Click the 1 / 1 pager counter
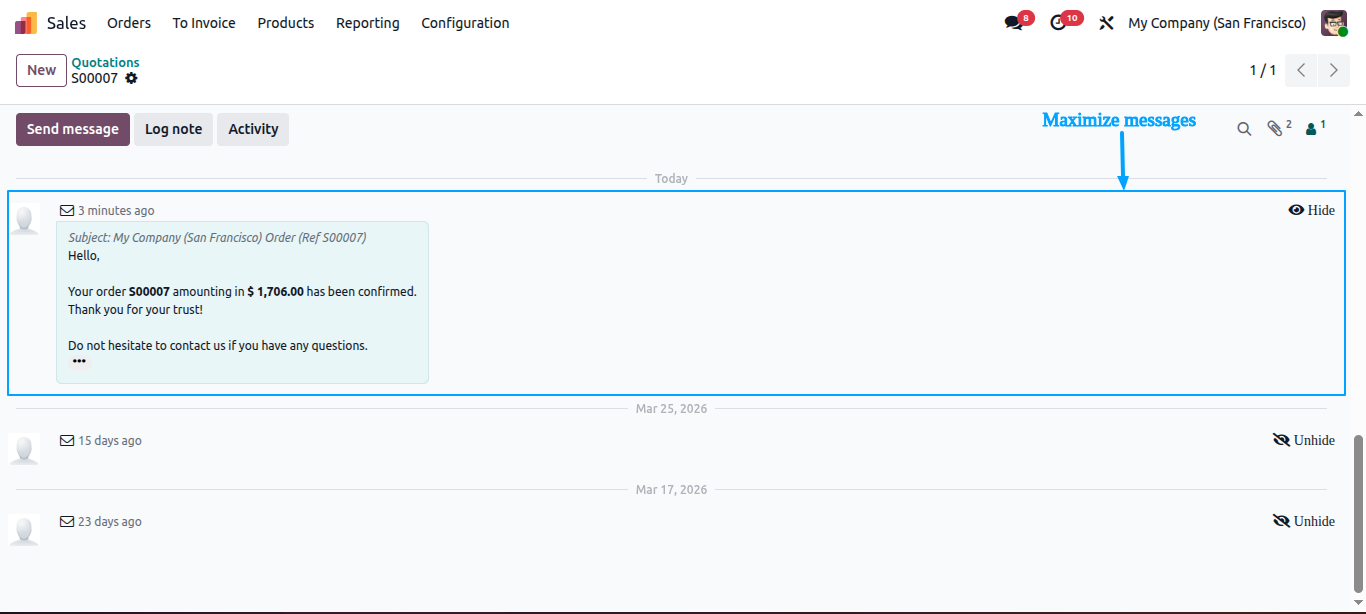Image resolution: width=1366 pixels, height=614 pixels. (x=1263, y=70)
